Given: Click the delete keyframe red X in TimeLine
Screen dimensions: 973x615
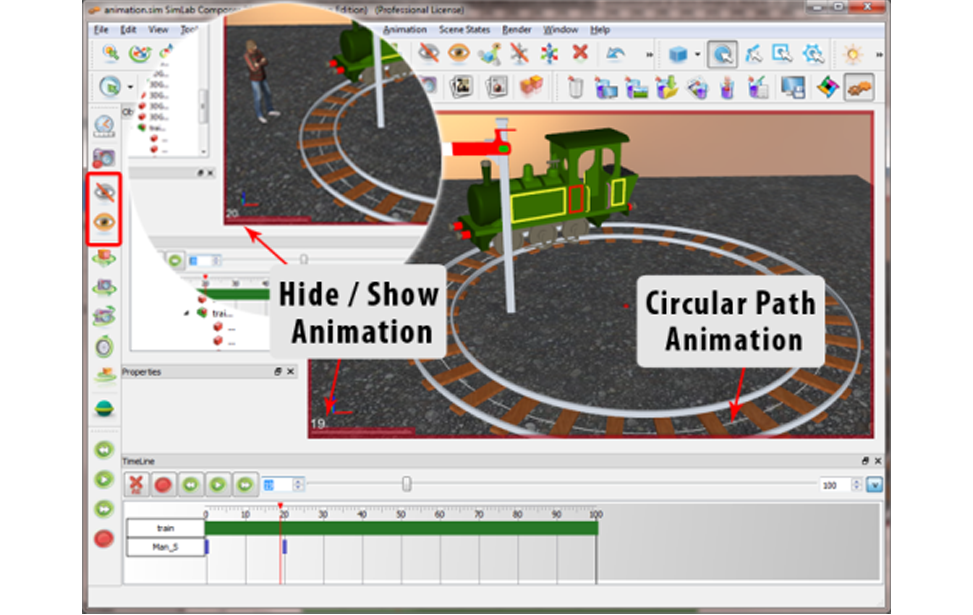Looking at the screenshot, I should click(136, 485).
